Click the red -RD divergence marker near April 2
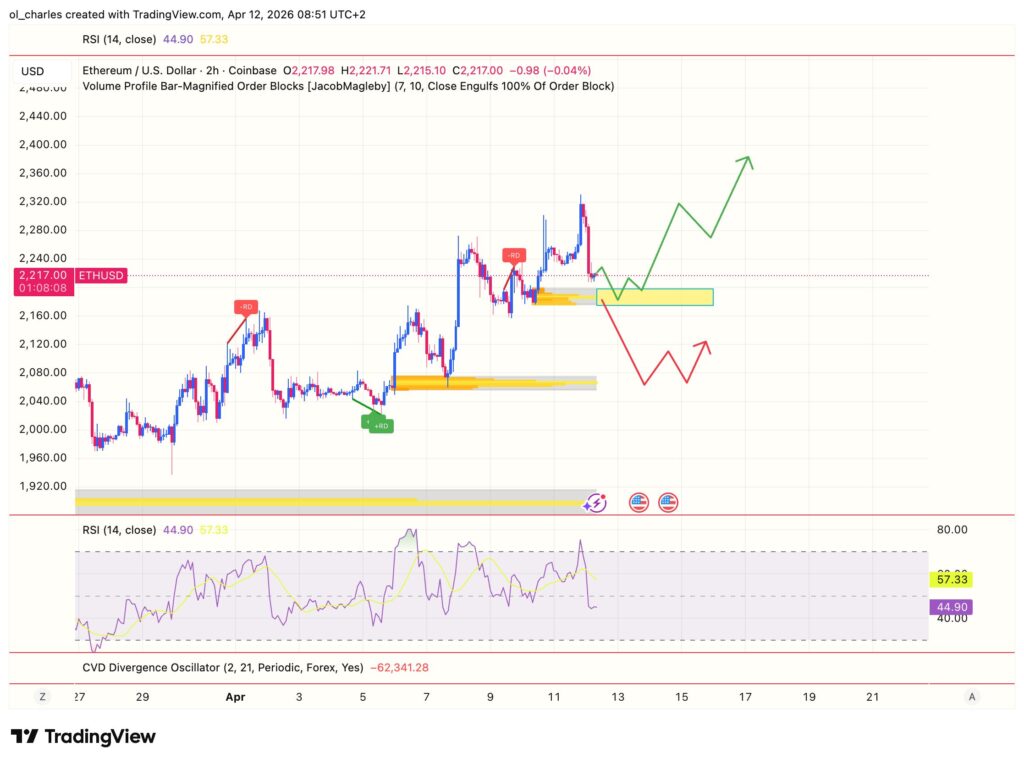 click(246, 308)
